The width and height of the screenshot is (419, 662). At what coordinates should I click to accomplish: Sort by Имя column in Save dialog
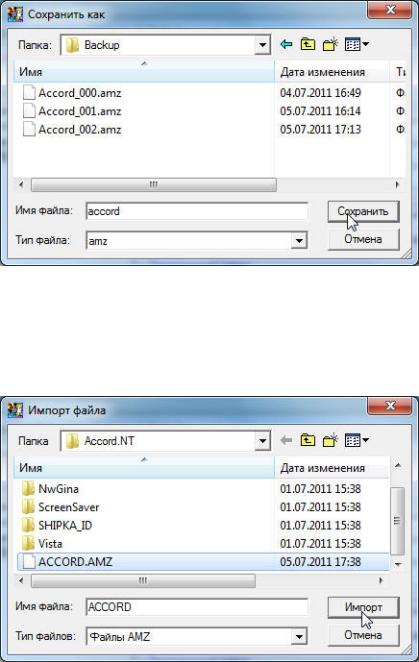tap(144, 72)
